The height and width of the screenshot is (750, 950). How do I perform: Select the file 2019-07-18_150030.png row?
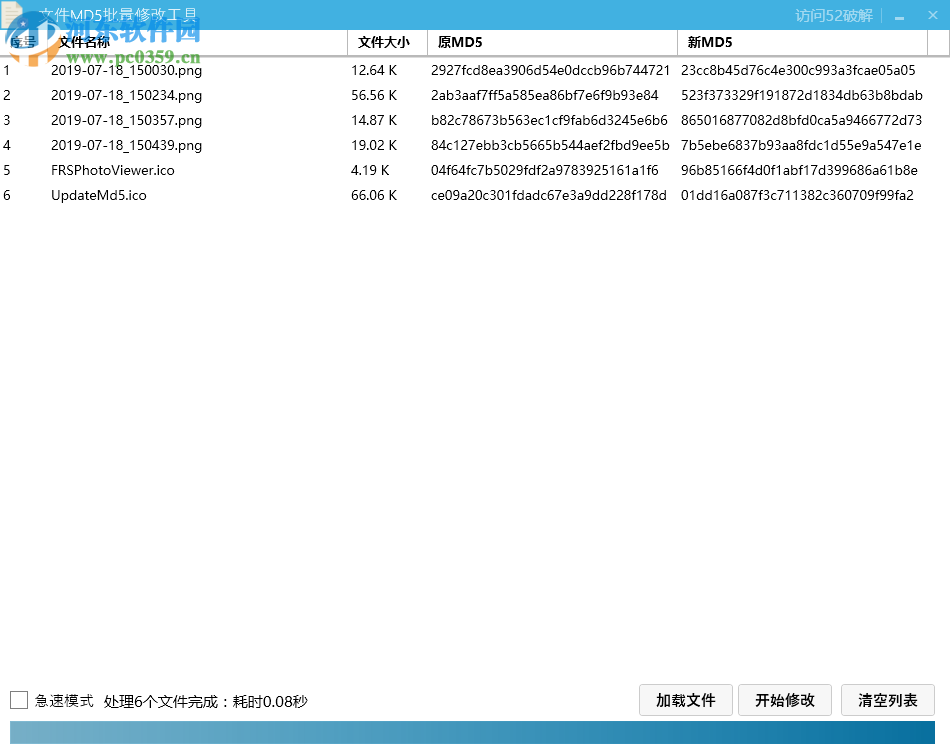pos(125,70)
